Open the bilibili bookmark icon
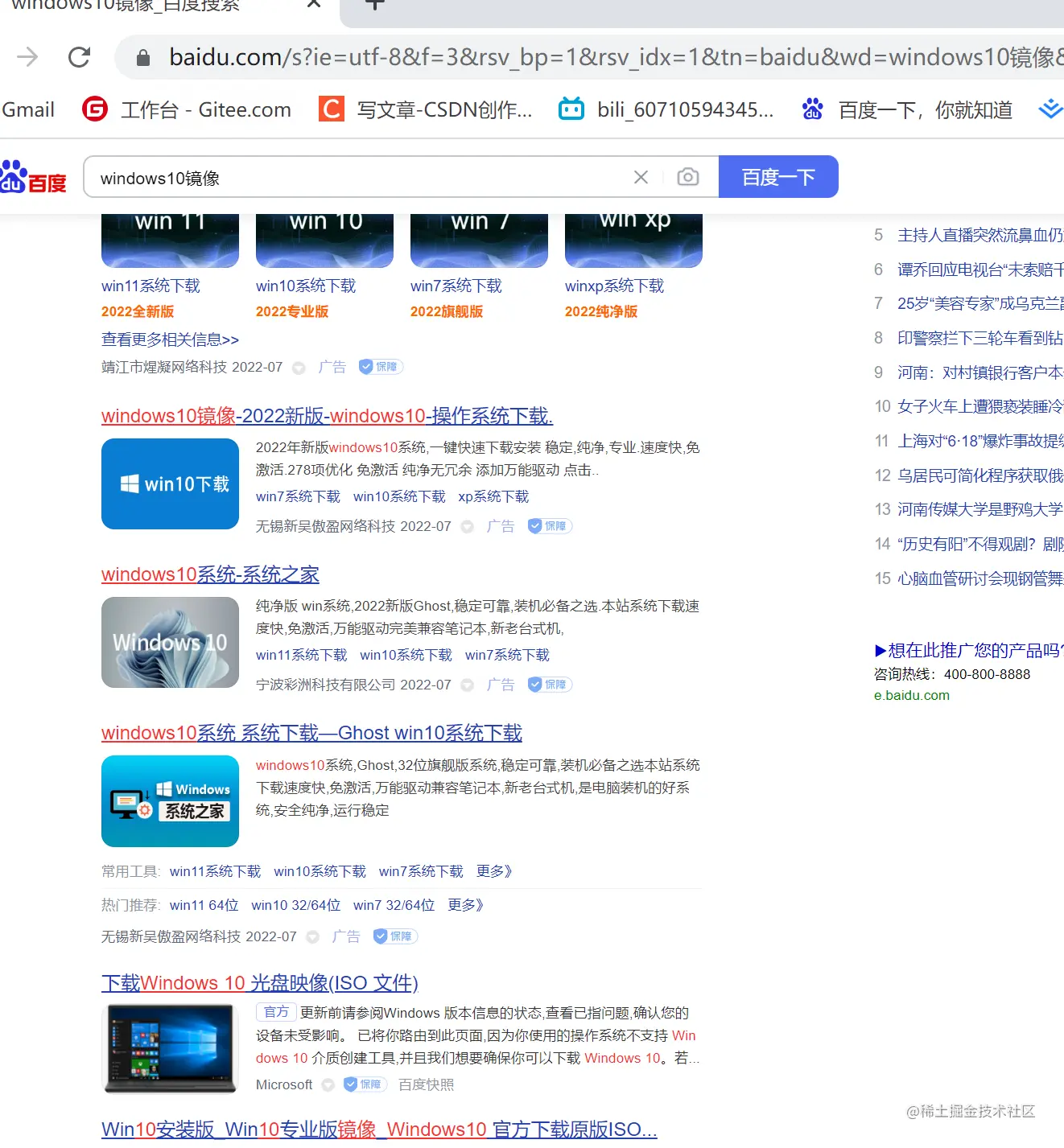The image size is (1064, 1148). (571, 109)
